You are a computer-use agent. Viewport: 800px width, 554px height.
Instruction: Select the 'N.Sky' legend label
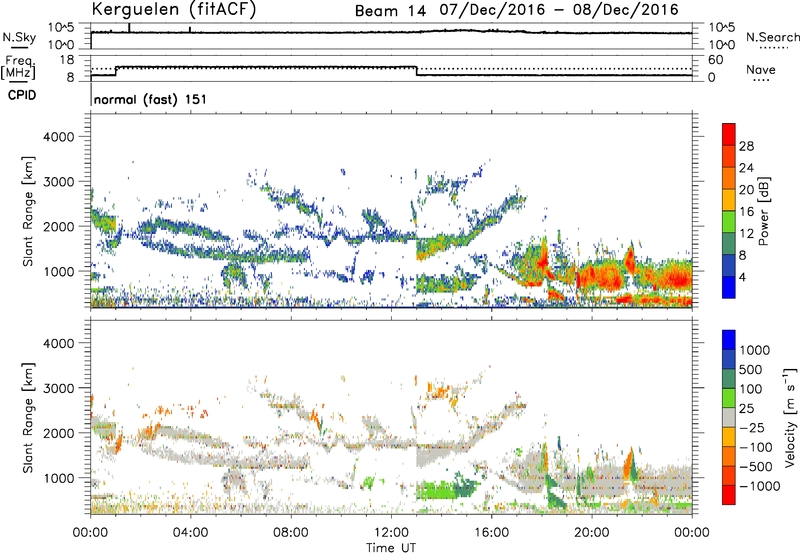tap(19, 37)
